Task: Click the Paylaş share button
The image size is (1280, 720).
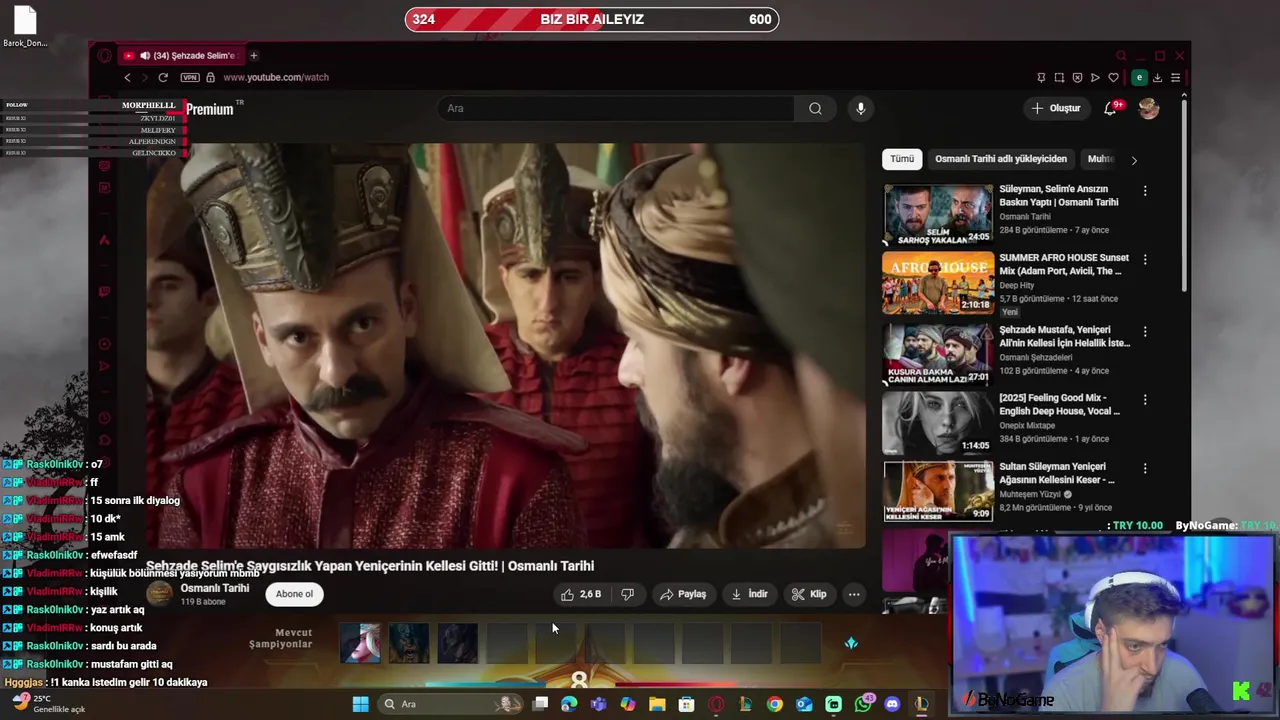Action: click(x=683, y=594)
